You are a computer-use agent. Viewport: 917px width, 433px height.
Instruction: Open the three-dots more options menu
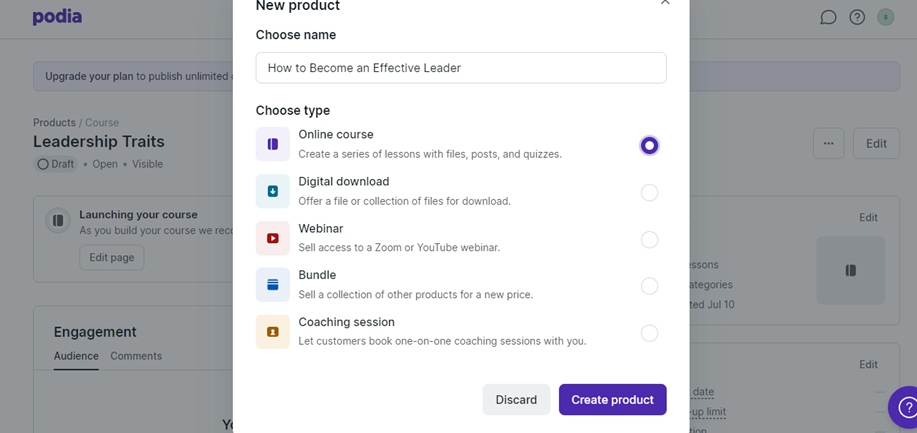pyautogui.click(x=828, y=143)
